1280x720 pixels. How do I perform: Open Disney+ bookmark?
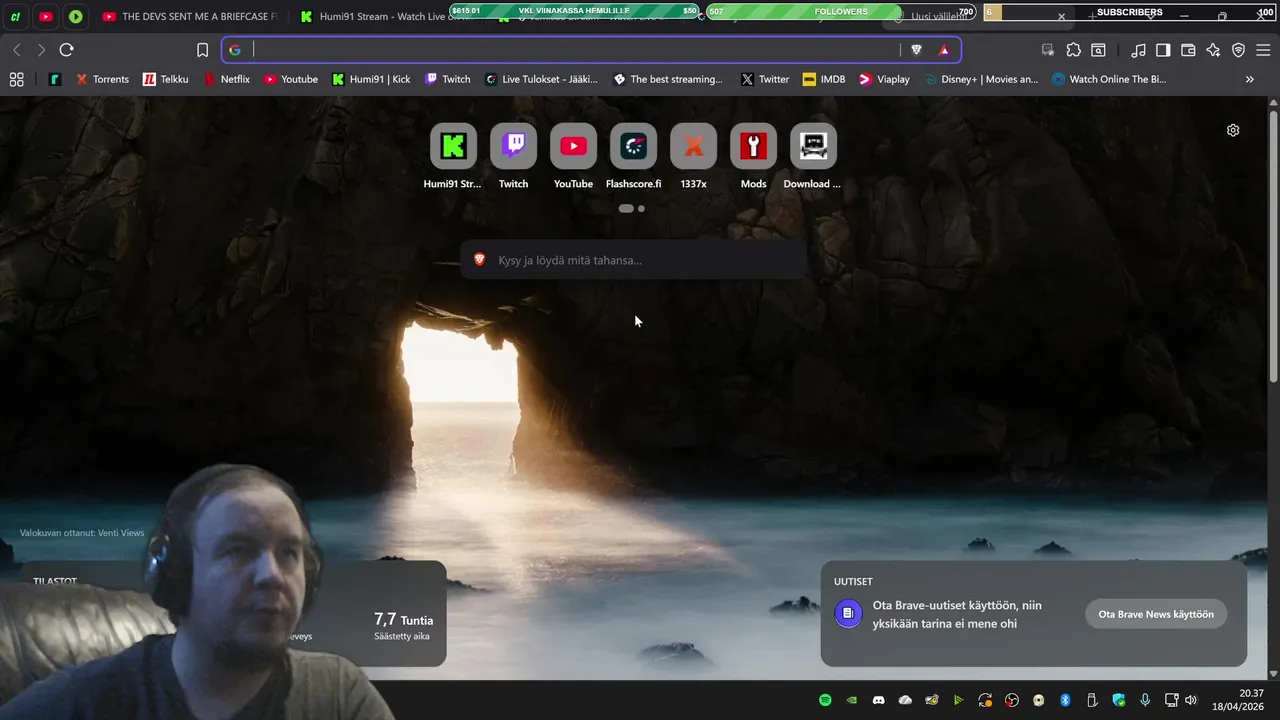(x=981, y=79)
